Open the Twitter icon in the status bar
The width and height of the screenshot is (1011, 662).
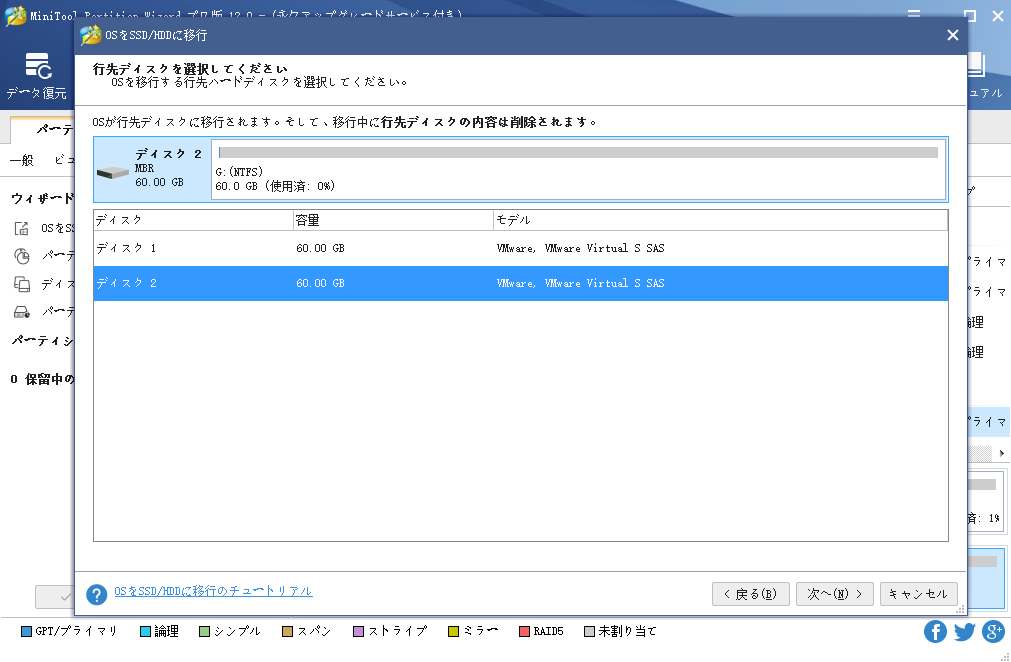pyautogui.click(x=965, y=632)
